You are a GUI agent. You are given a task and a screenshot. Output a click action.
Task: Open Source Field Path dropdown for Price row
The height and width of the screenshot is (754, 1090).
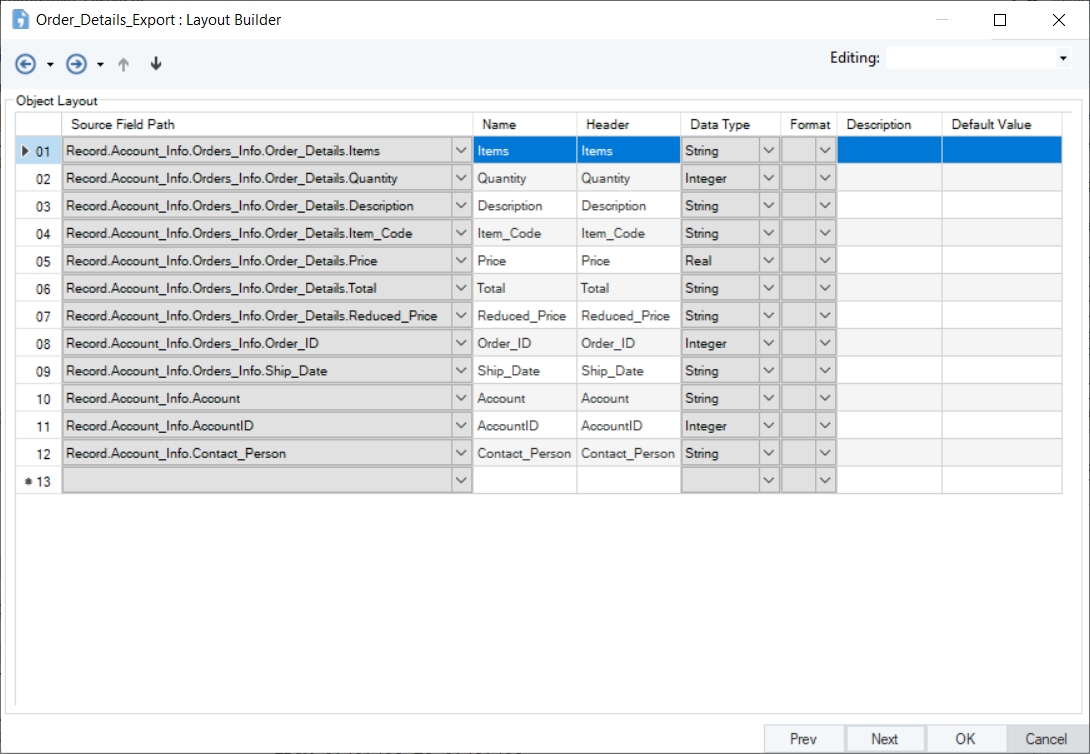pyautogui.click(x=460, y=261)
